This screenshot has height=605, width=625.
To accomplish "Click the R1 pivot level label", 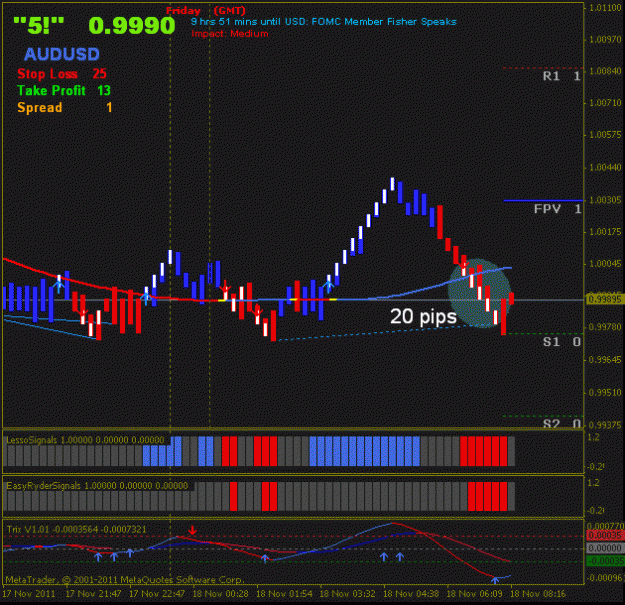I will [x=562, y=76].
